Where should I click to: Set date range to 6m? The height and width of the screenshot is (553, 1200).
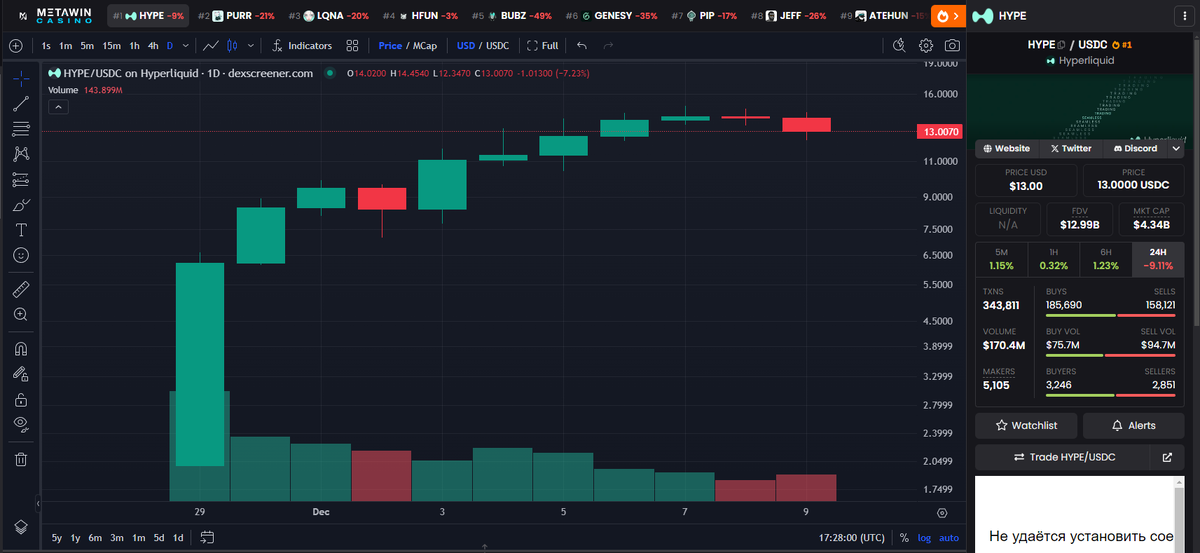(x=95, y=538)
